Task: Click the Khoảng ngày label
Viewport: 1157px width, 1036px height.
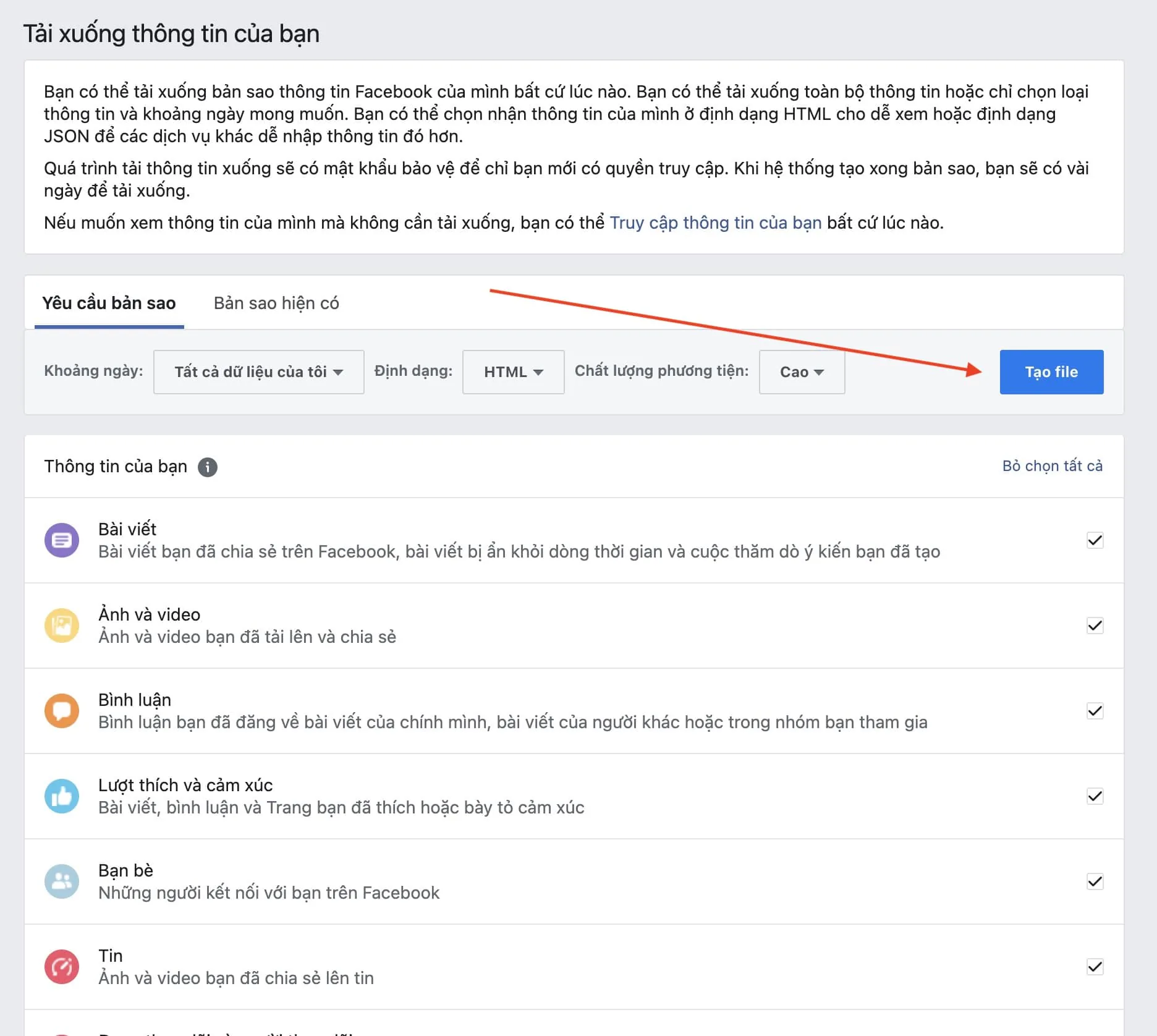Action: tap(93, 371)
